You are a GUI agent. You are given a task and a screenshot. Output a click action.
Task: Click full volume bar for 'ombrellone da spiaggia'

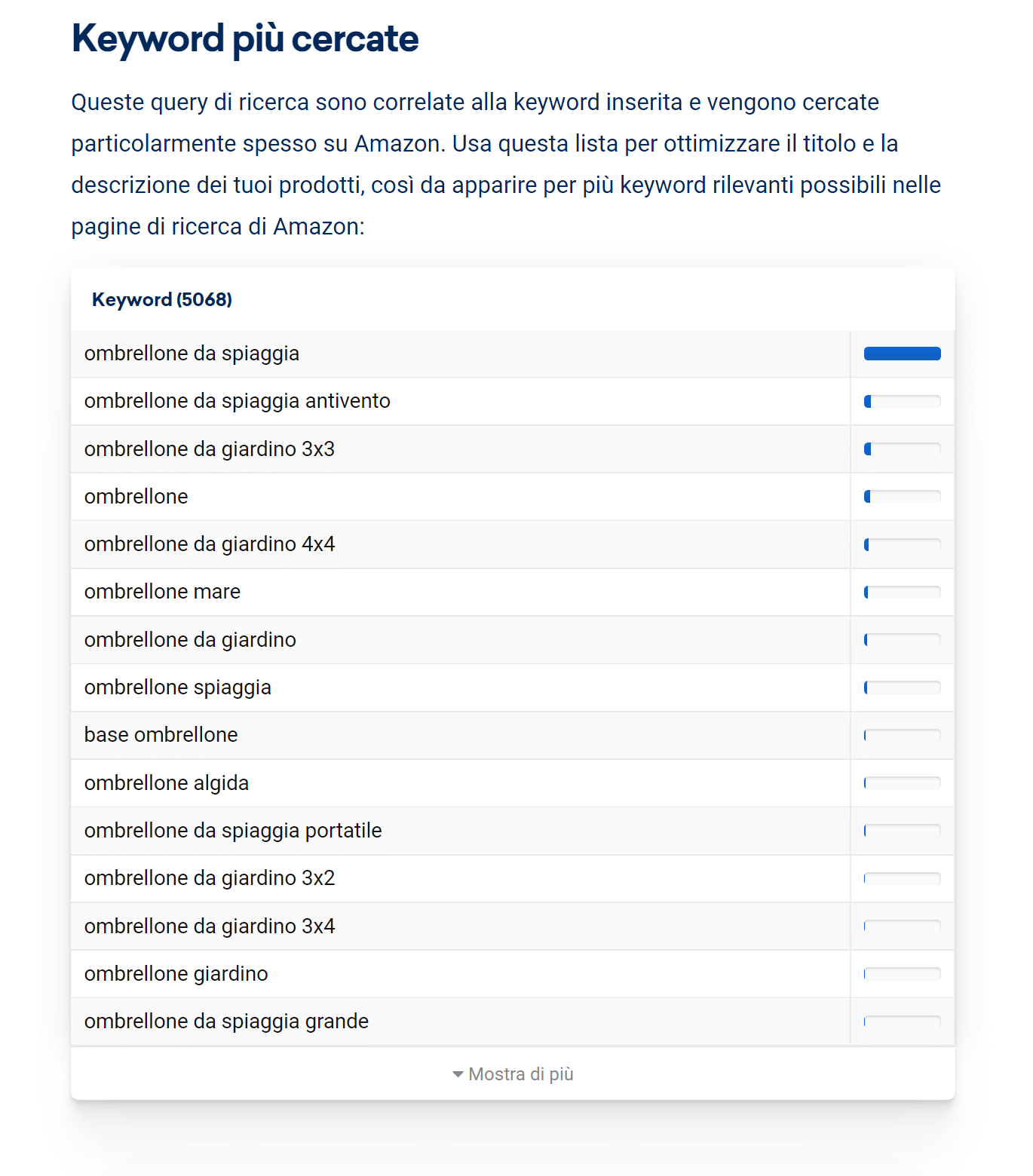click(x=902, y=354)
